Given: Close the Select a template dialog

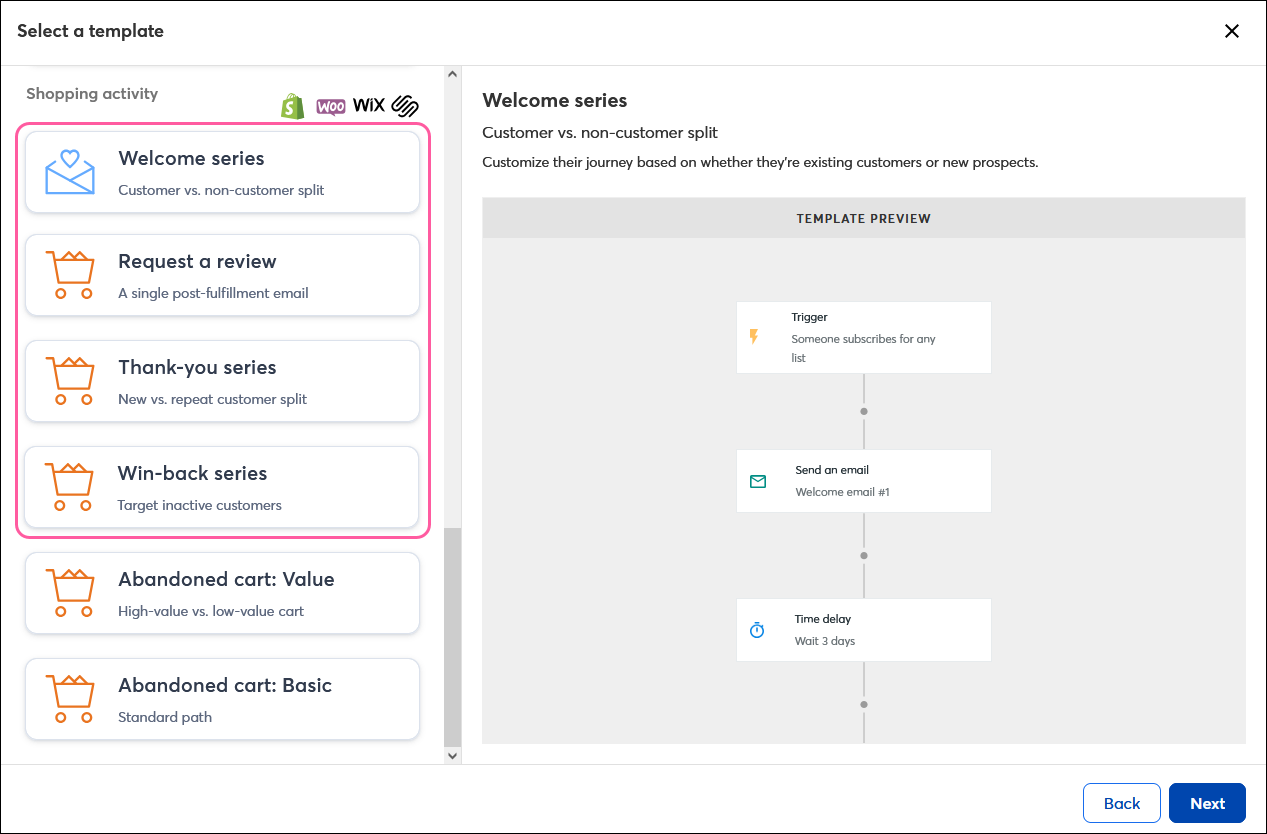Looking at the screenshot, I should (x=1232, y=31).
